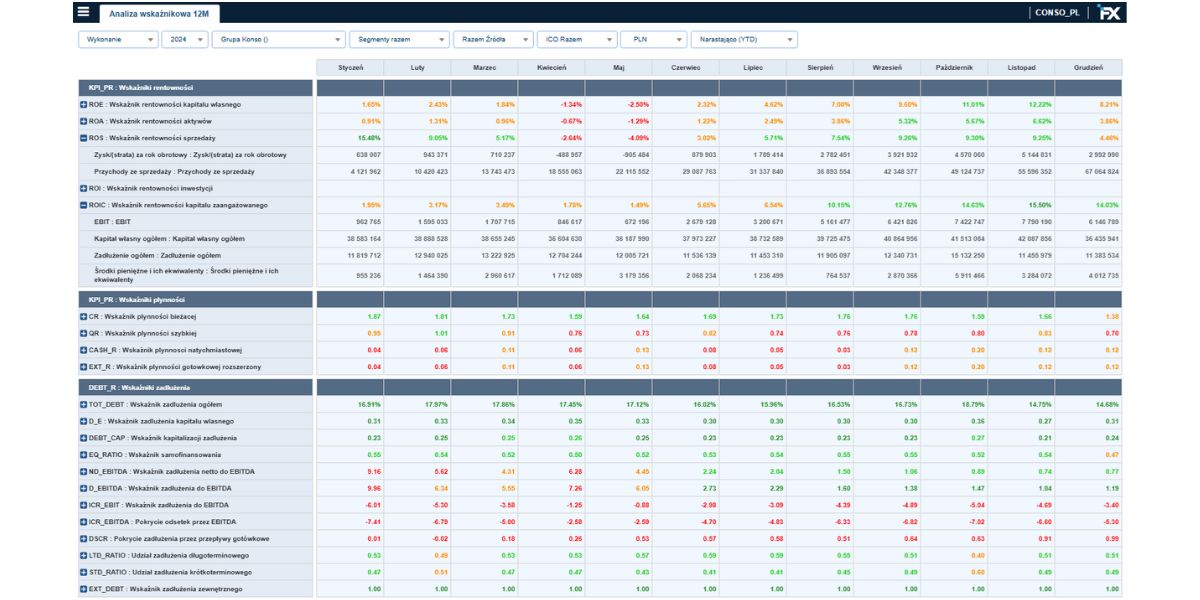
Task: Click the Listopad column header
Action: pos(1021,67)
